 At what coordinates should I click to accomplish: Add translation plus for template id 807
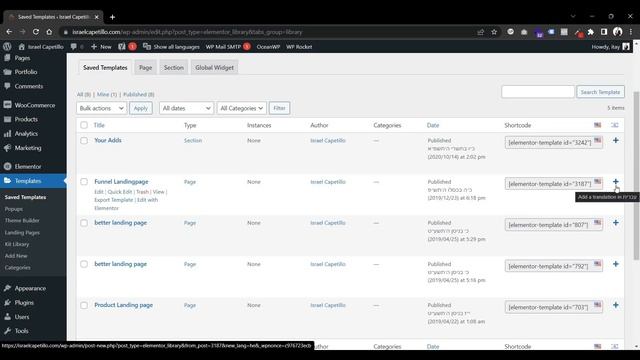coord(616,223)
